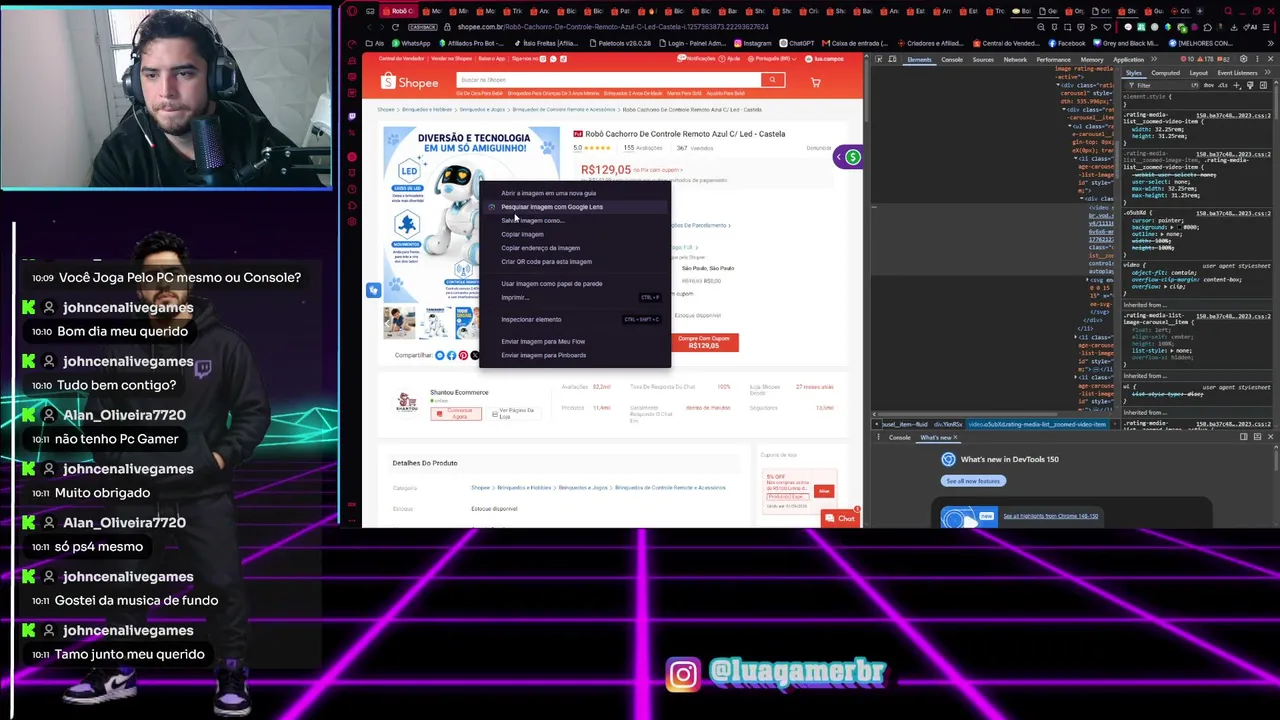The width and height of the screenshot is (1280, 720).
Task: Click the browser address bar URL
Action: [613, 27]
